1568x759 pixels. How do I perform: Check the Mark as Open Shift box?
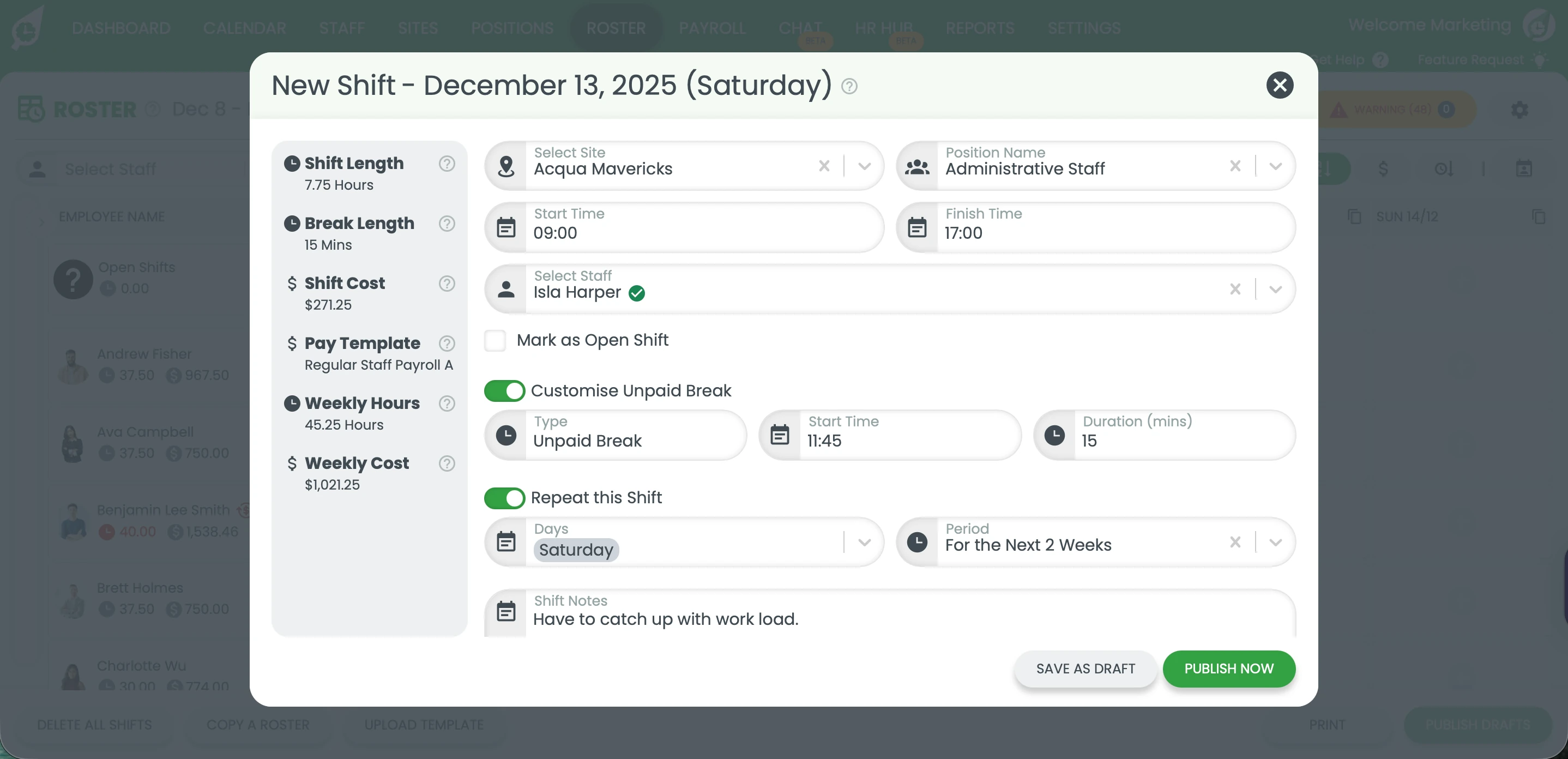pos(495,340)
